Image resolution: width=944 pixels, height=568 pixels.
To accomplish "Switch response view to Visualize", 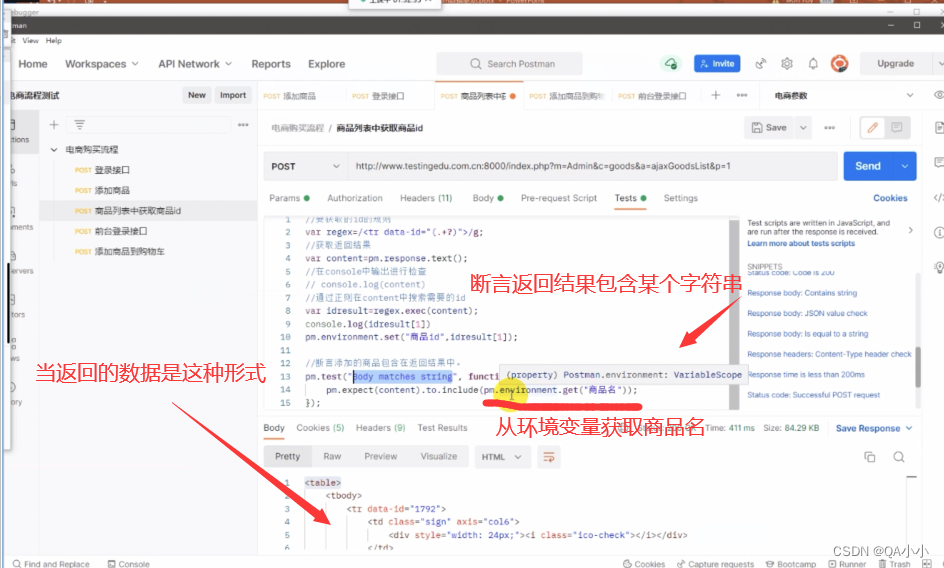I will tap(439, 457).
